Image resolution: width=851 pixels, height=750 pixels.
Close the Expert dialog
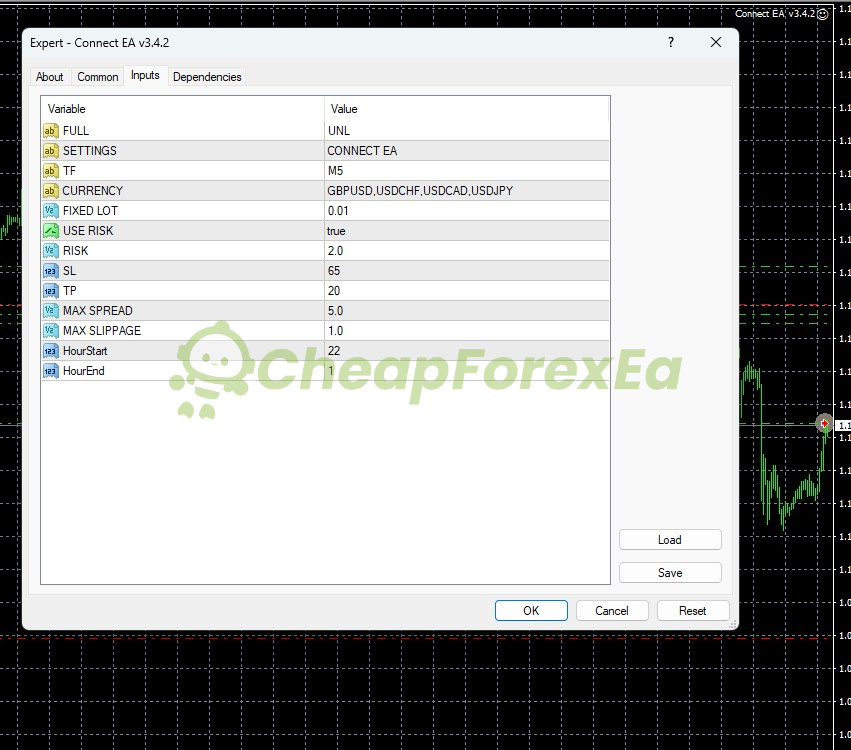tap(716, 42)
